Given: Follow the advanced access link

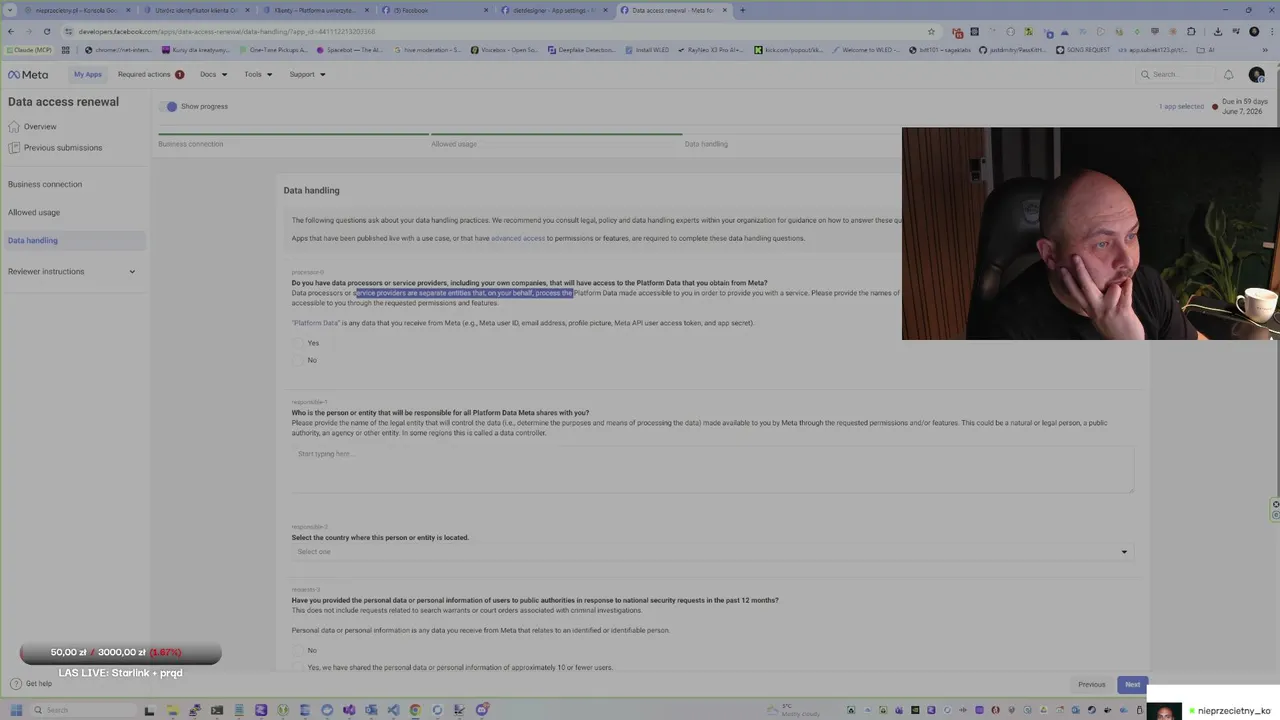Looking at the screenshot, I should (518, 238).
